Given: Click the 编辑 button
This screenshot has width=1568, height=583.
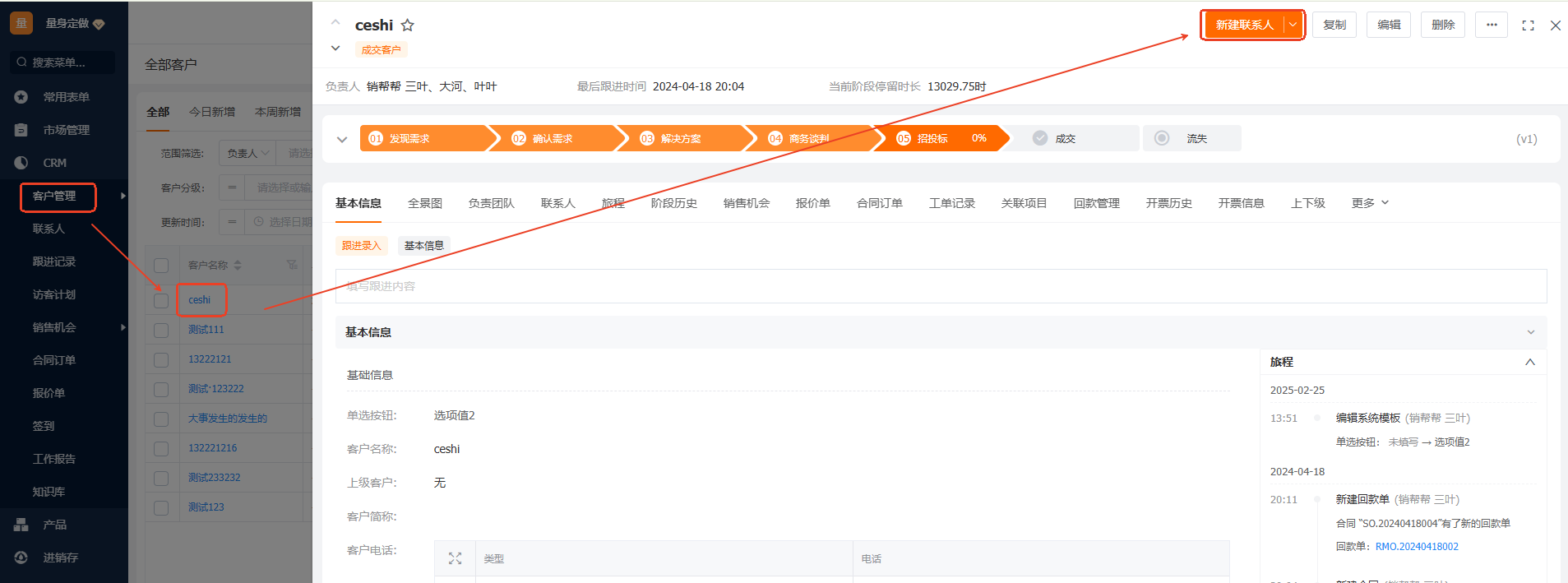Looking at the screenshot, I should coord(1389,25).
